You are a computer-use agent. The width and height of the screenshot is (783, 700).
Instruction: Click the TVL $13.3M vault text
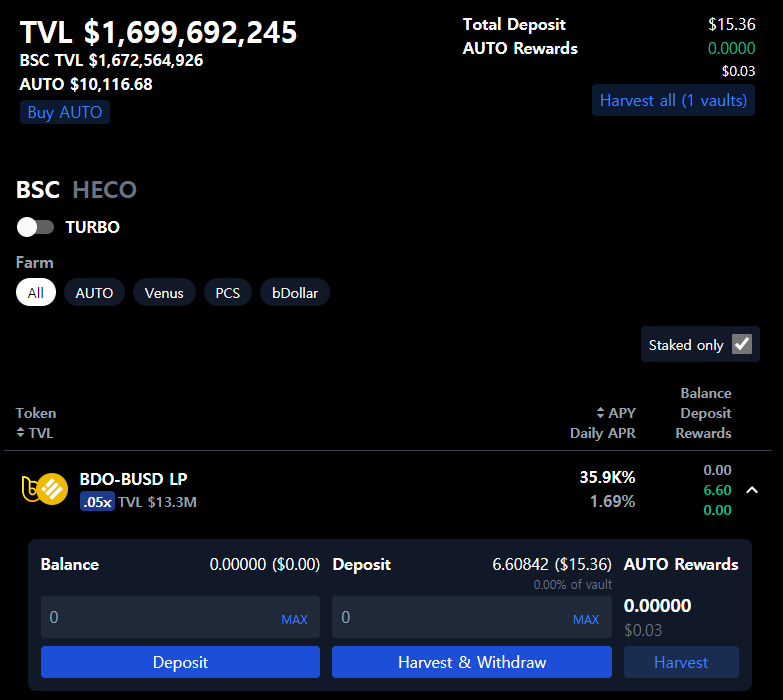(x=157, y=502)
